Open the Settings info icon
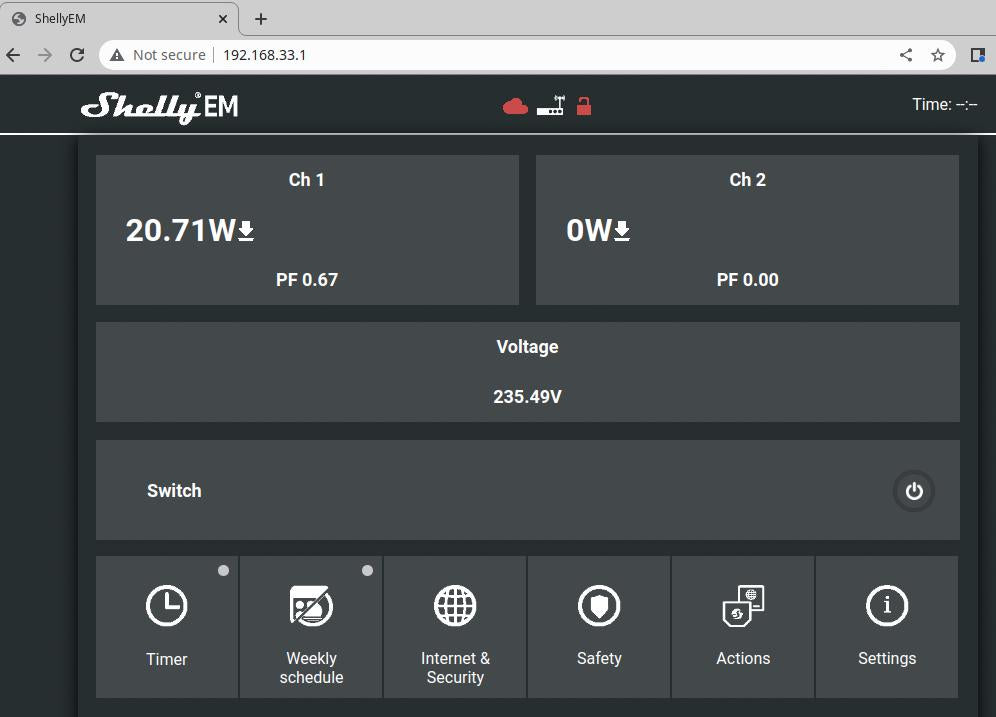The height and width of the screenshot is (717, 996). pos(887,606)
